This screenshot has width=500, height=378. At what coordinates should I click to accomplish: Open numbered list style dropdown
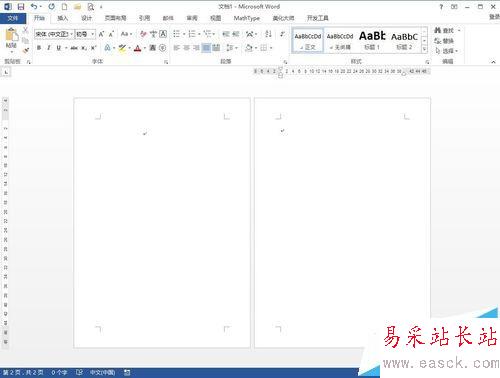199,34
